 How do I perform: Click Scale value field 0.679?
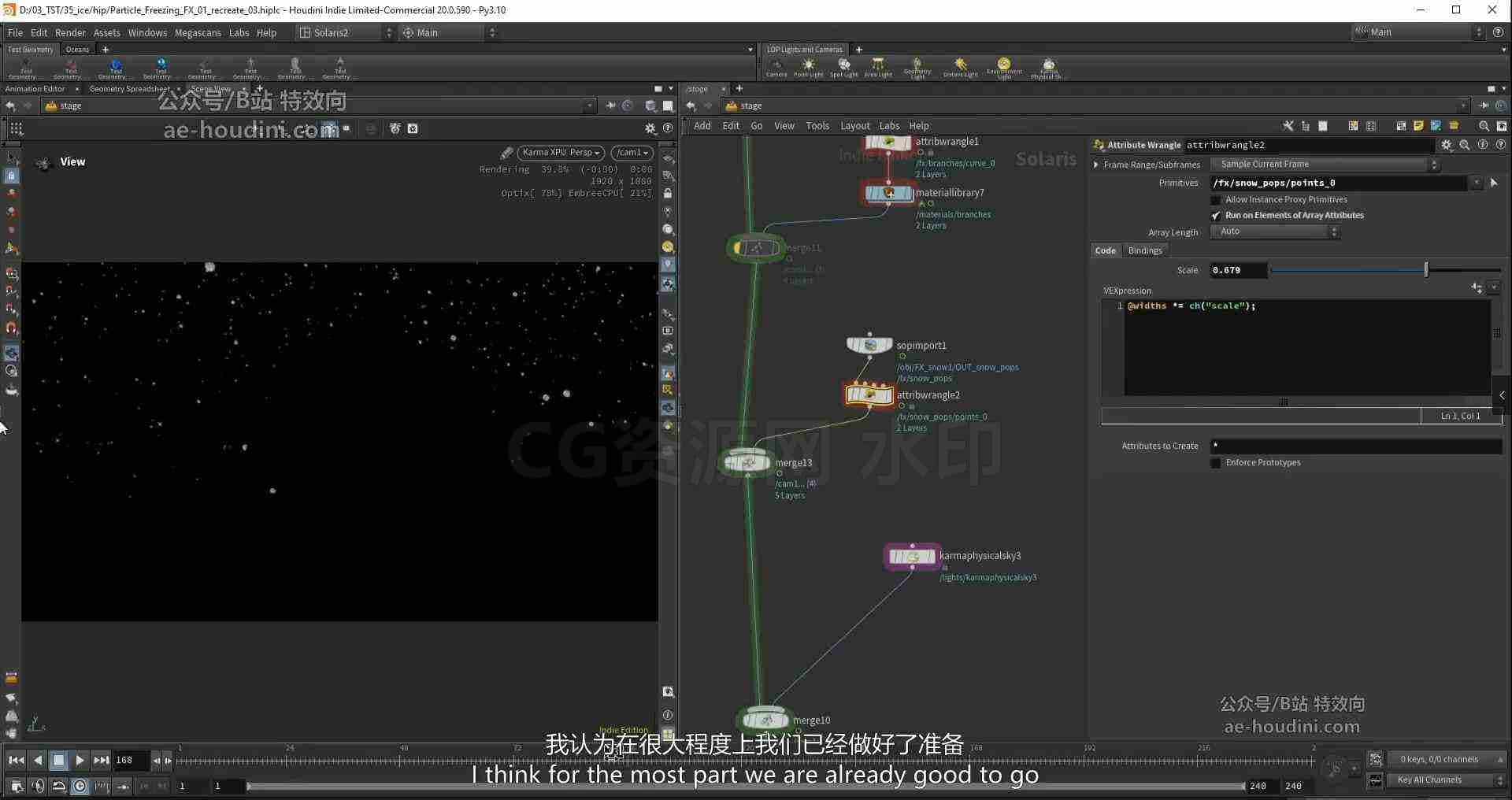[x=1237, y=270]
